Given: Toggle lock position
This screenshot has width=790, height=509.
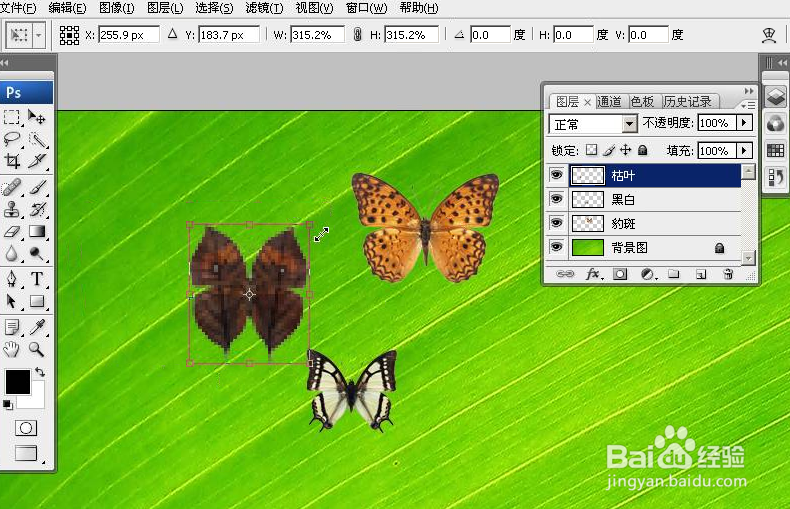Looking at the screenshot, I should (x=625, y=150).
